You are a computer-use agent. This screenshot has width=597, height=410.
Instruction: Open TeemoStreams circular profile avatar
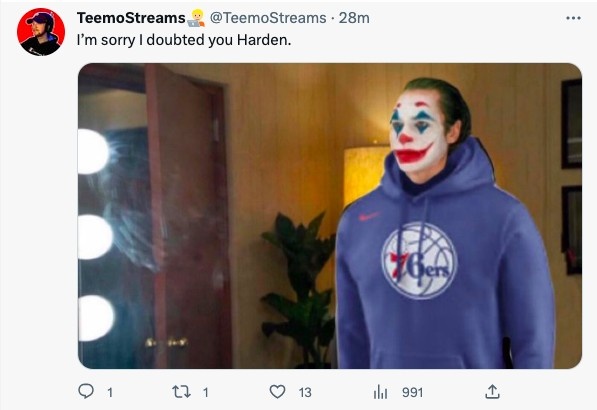(41, 32)
